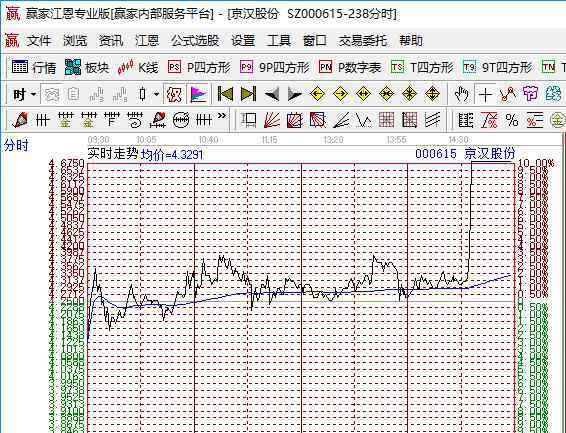Open the 公式选股 menu
The width and height of the screenshot is (566, 433).
tap(195, 40)
